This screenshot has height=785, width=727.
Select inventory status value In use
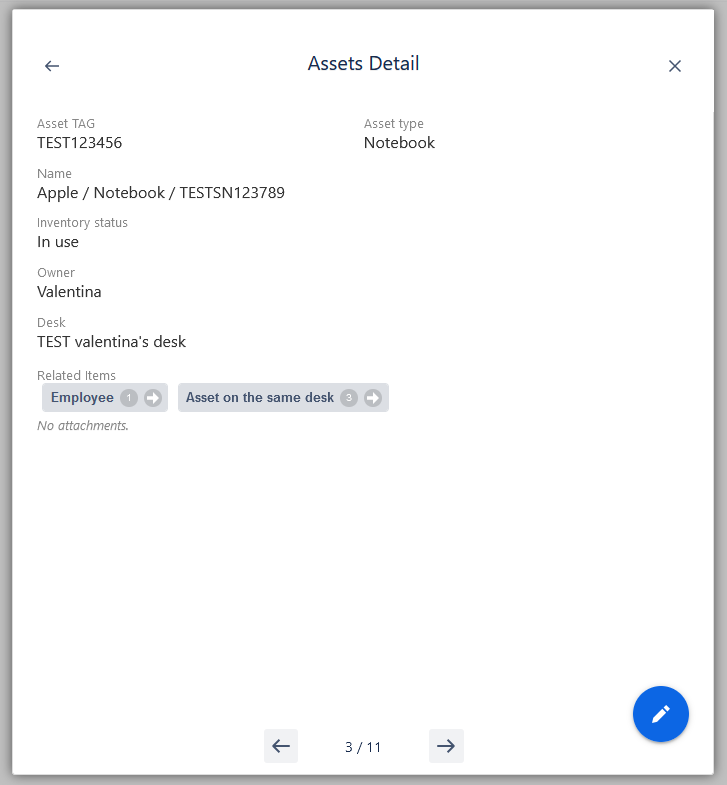pyautogui.click(x=58, y=242)
